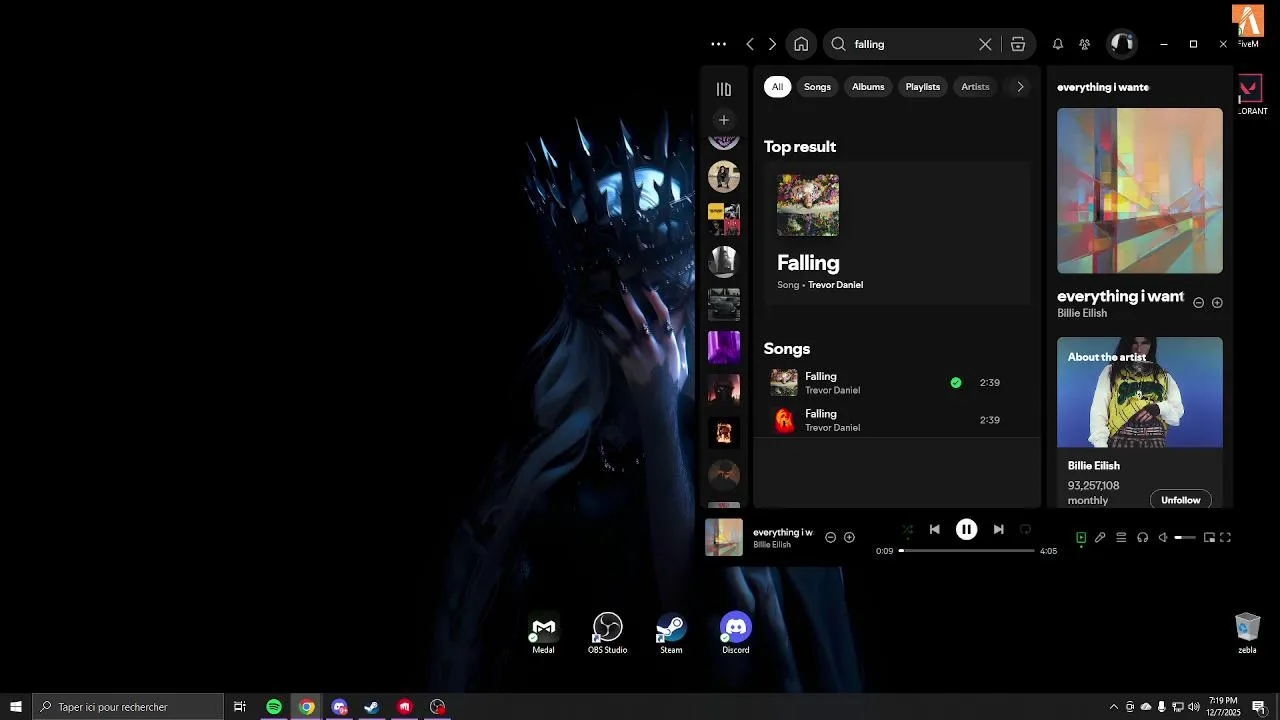
Task: Open the purple cover in library sidebar
Action: point(724,347)
